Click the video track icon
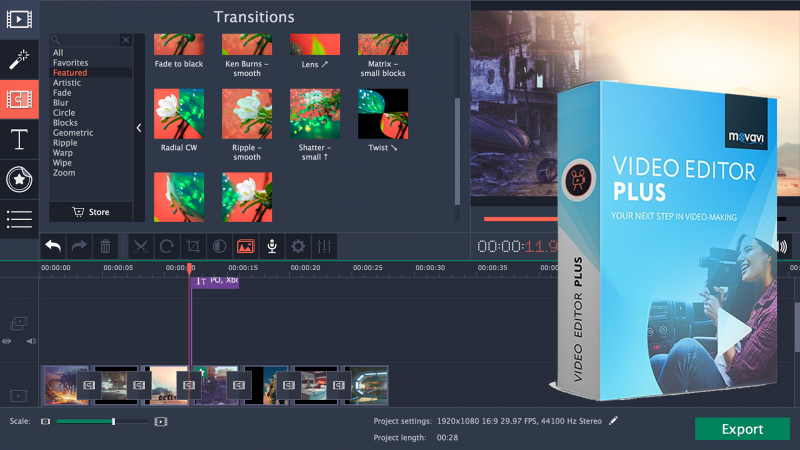The height and width of the screenshot is (450, 800). (x=18, y=395)
